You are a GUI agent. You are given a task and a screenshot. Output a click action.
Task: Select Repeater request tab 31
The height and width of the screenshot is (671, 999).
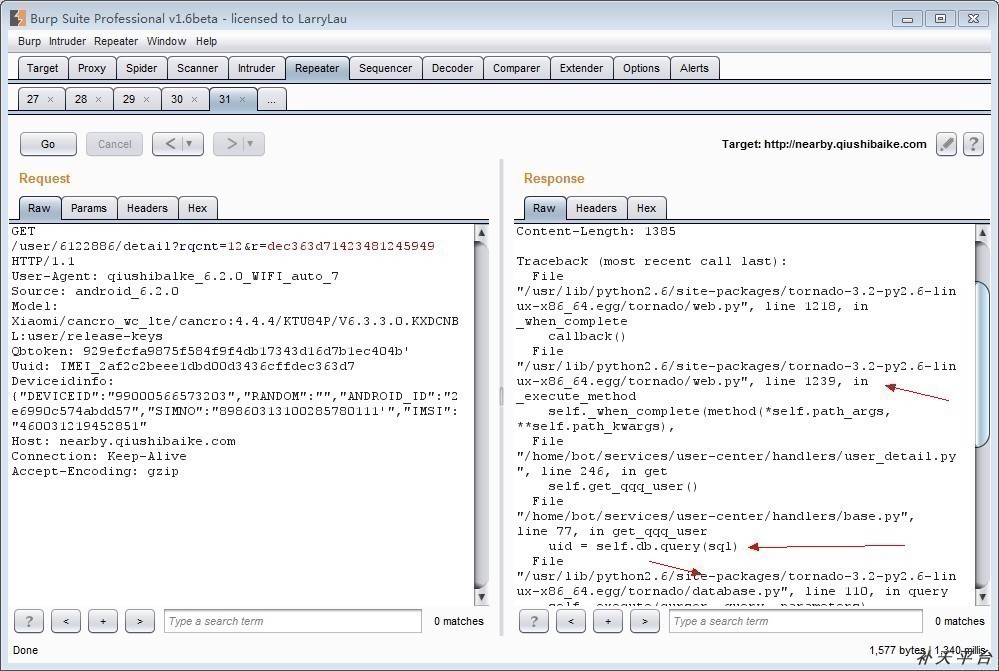coord(225,99)
